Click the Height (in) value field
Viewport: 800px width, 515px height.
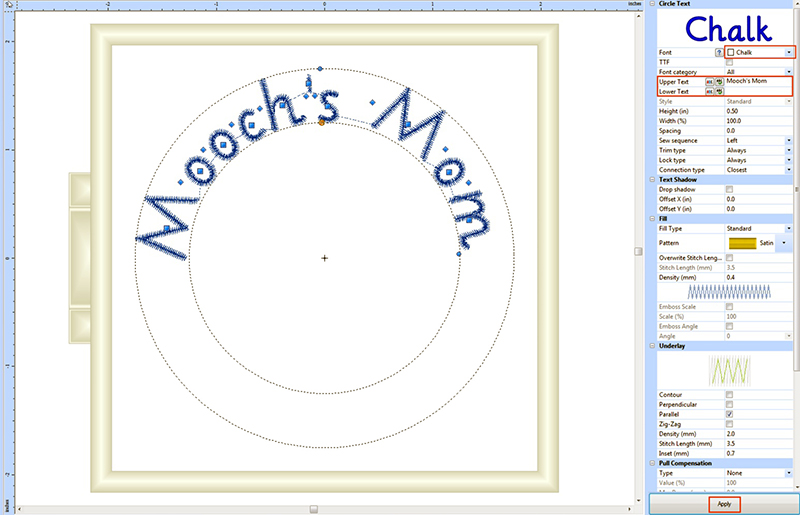[x=758, y=111]
